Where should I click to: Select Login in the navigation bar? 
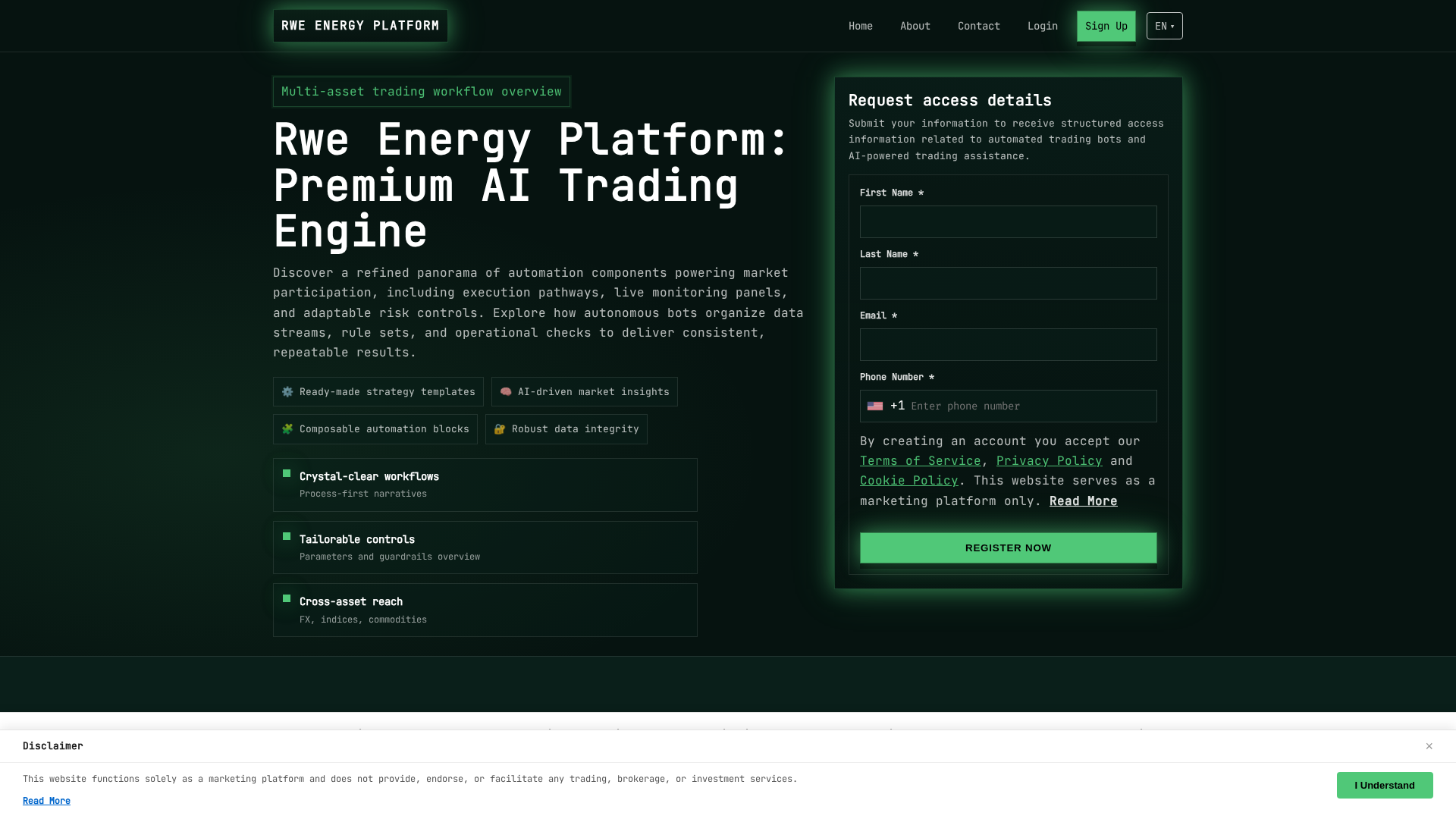pos(1043,26)
